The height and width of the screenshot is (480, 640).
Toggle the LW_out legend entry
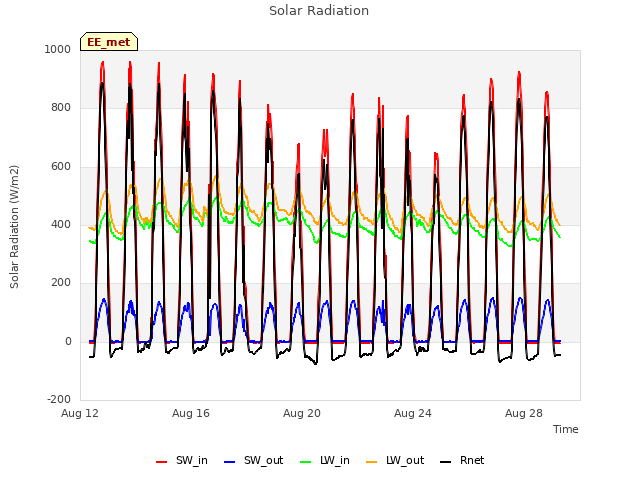[x=395, y=460]
